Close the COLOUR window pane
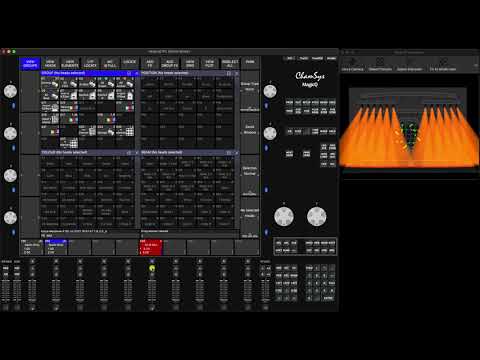 click(136, 152)
